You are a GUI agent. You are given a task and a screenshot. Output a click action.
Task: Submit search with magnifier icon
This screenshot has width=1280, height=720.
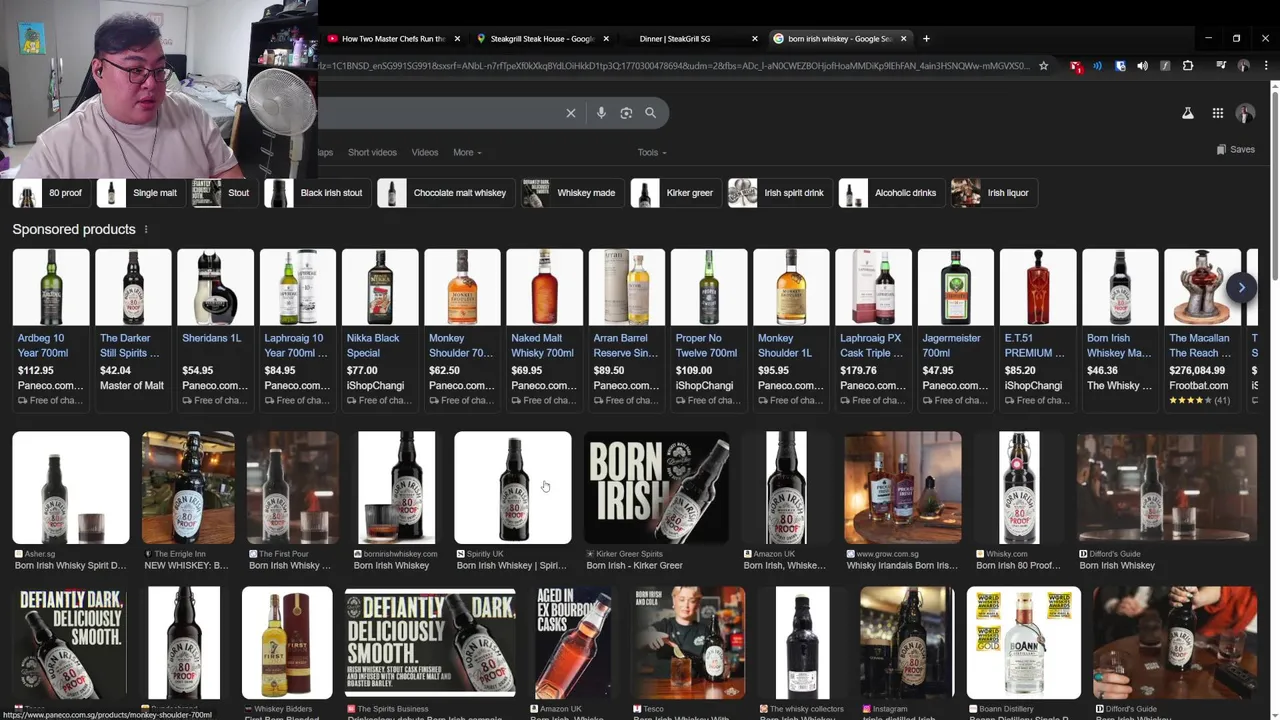[x=650, y=113]
